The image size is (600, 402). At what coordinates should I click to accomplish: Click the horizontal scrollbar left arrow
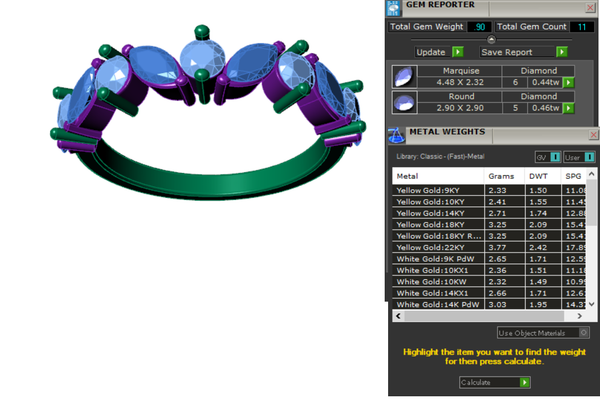click(398, 316)
